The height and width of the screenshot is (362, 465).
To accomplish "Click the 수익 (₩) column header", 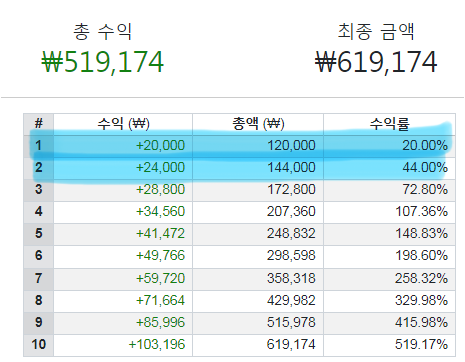I will click(123, 124).
